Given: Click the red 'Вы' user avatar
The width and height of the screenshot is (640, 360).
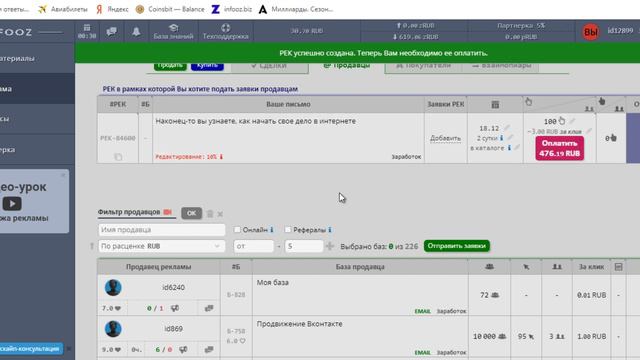Looking at the screenshot, I should pyautogui.click(x=591, y=31).
